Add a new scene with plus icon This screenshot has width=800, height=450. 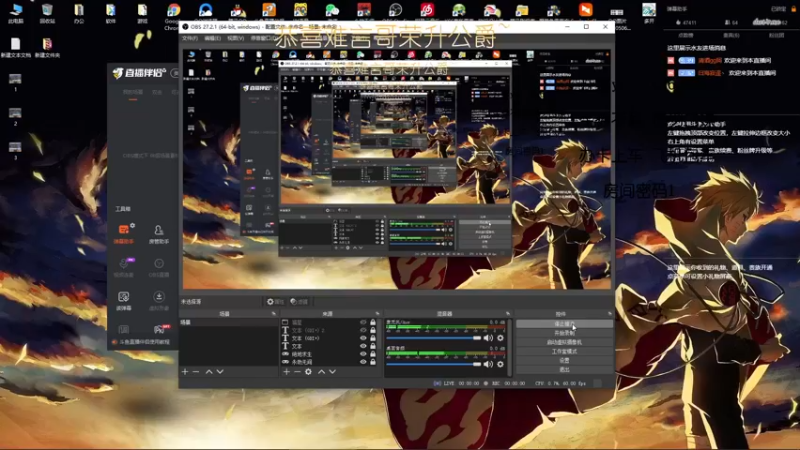pyautogui.click(x=185, y=371)
